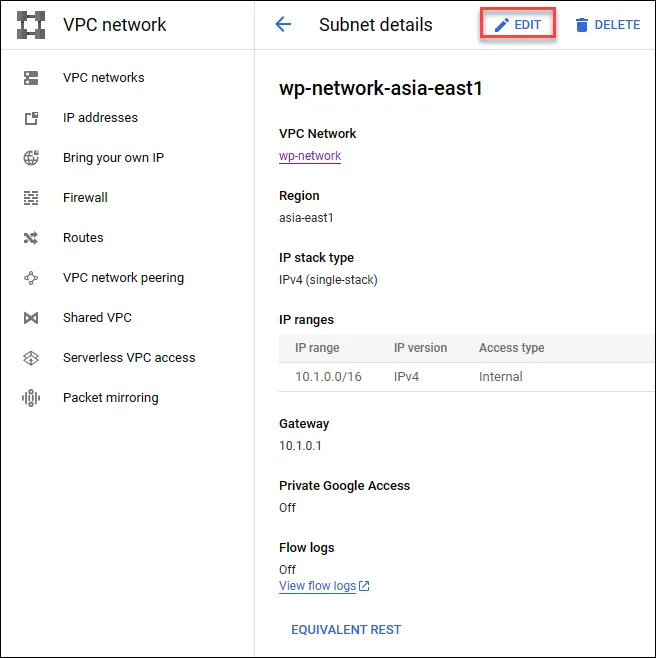This screenshot has height=658, width=656.
Task: Click the external link icon by View flow logs
Action: pyautogui.click(x=364, y=586)
